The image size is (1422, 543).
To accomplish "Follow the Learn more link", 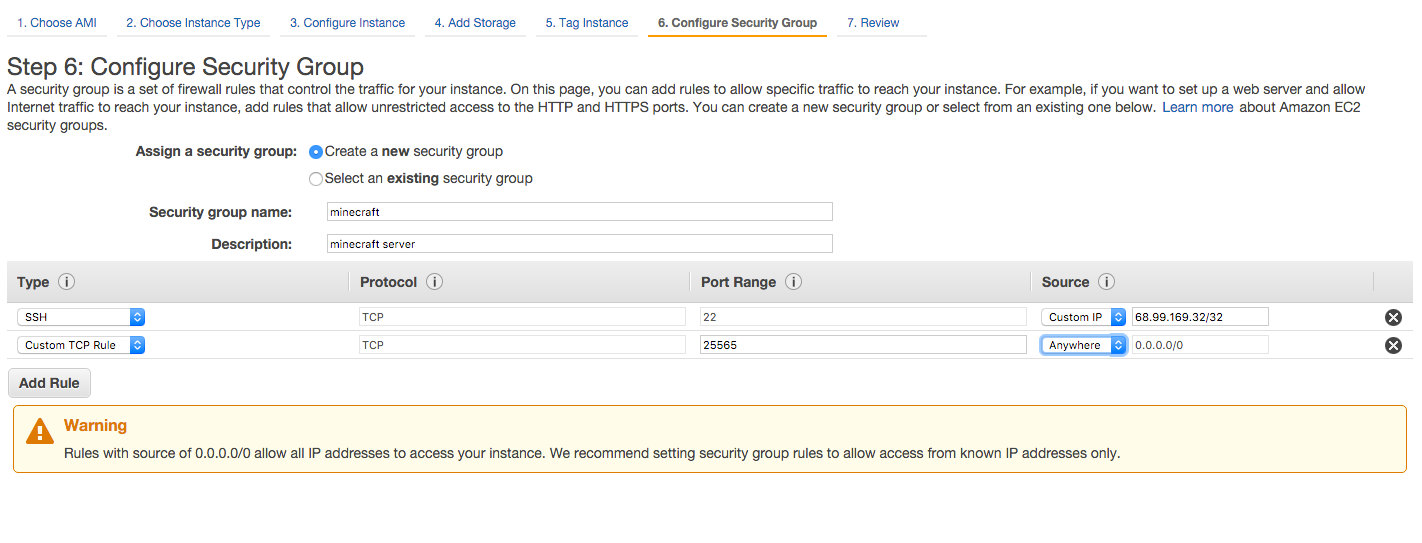I will [x=1197, y=107].
